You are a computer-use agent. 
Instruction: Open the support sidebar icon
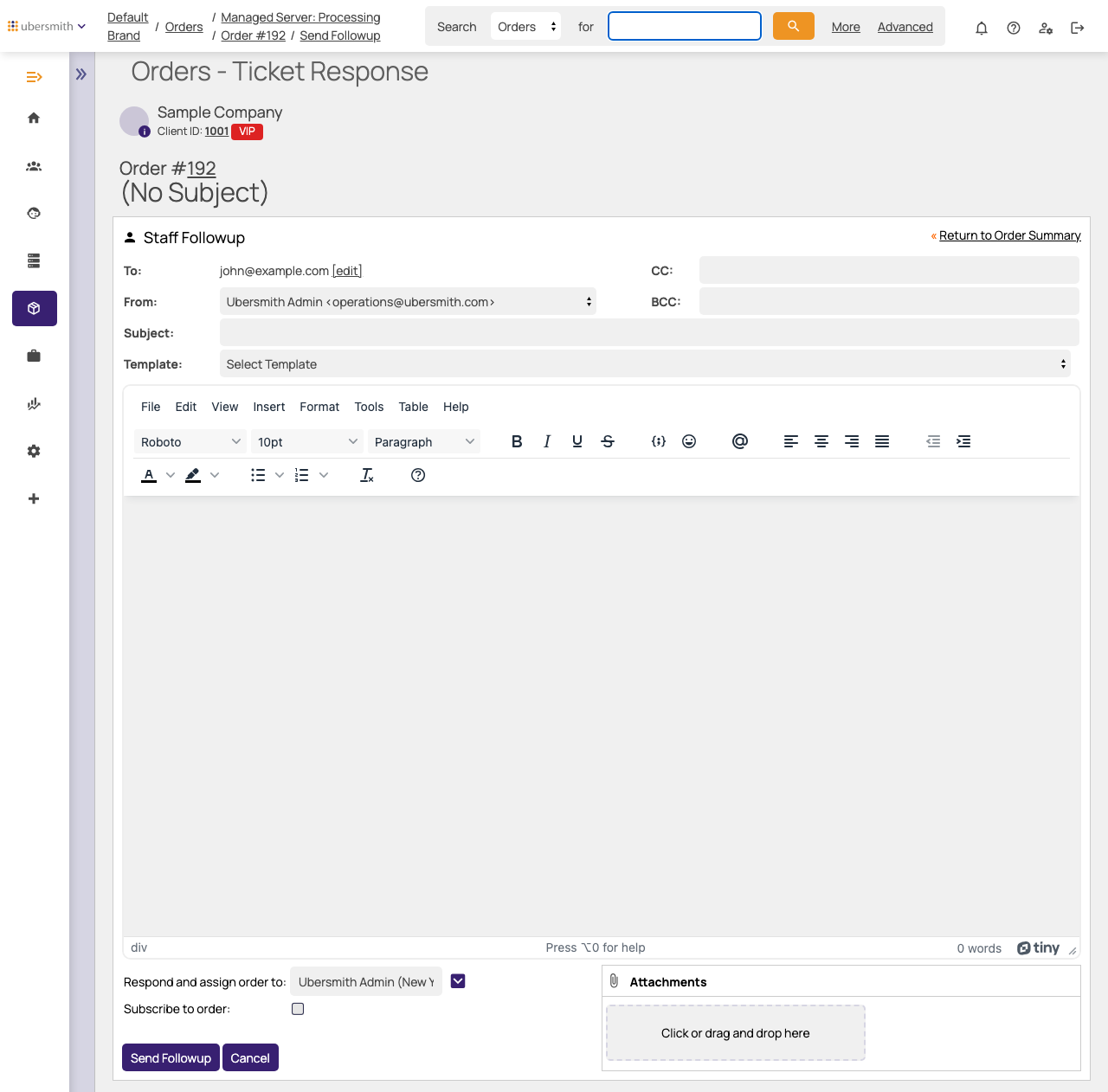[34, 213]
